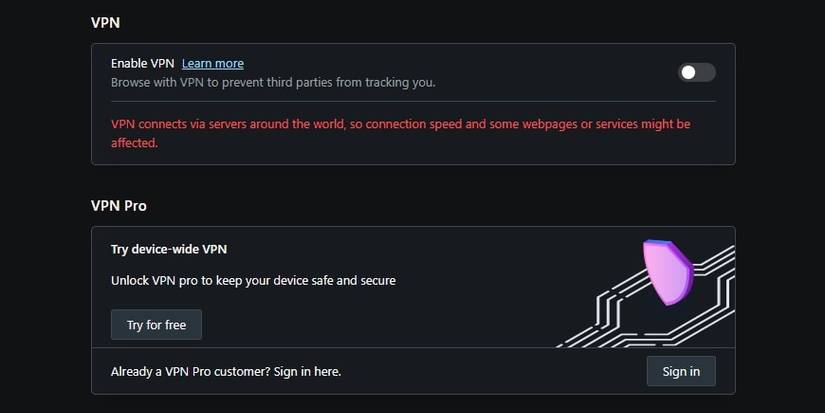Viewport: 825px width, 413px height.
Task: Click the red VPN speed warning text
Action: pyautogui.click(x=400, y=124)
